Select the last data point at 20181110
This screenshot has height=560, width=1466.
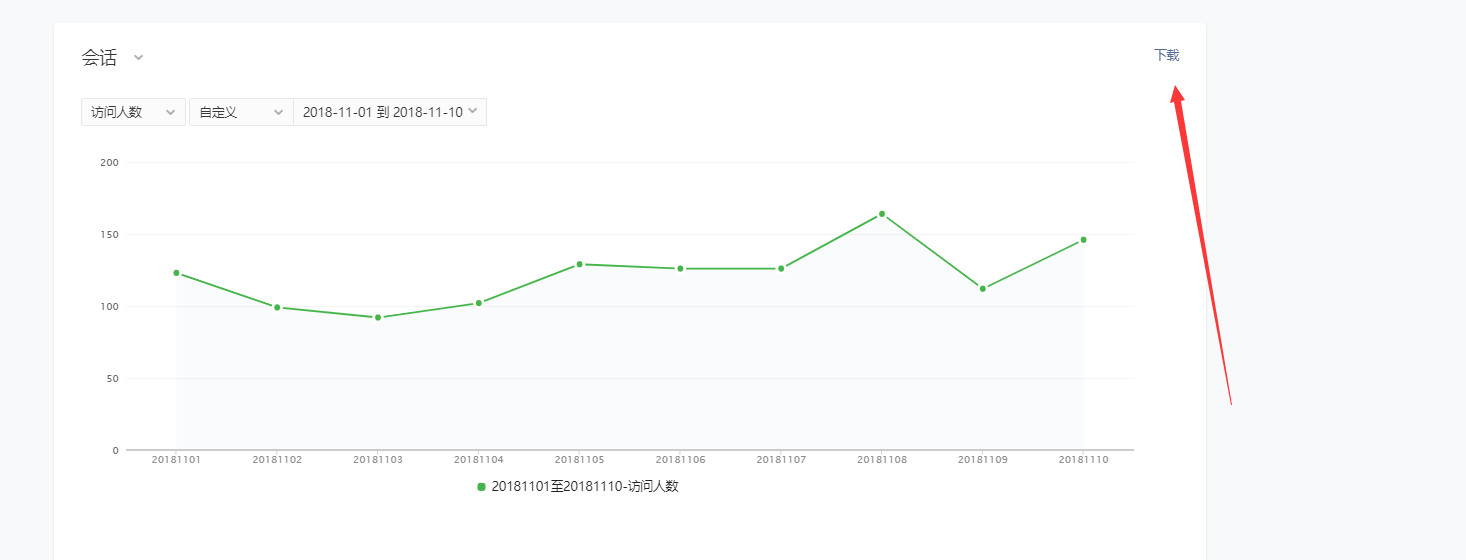coord(1083,240)
